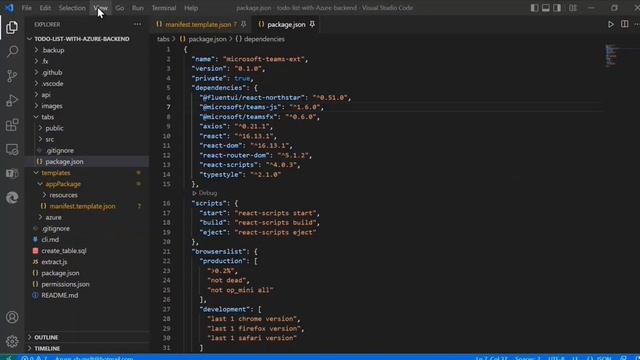Viewport: 640px width, 360px height.
Task: Open Remote Explorer icon in activity bar
Action: point(12,149)
